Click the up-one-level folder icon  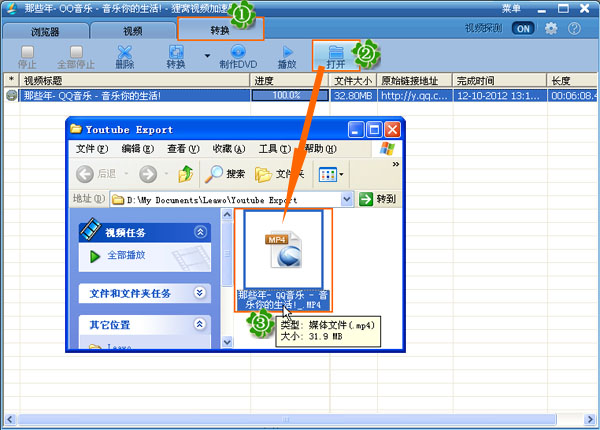(186, 174)
